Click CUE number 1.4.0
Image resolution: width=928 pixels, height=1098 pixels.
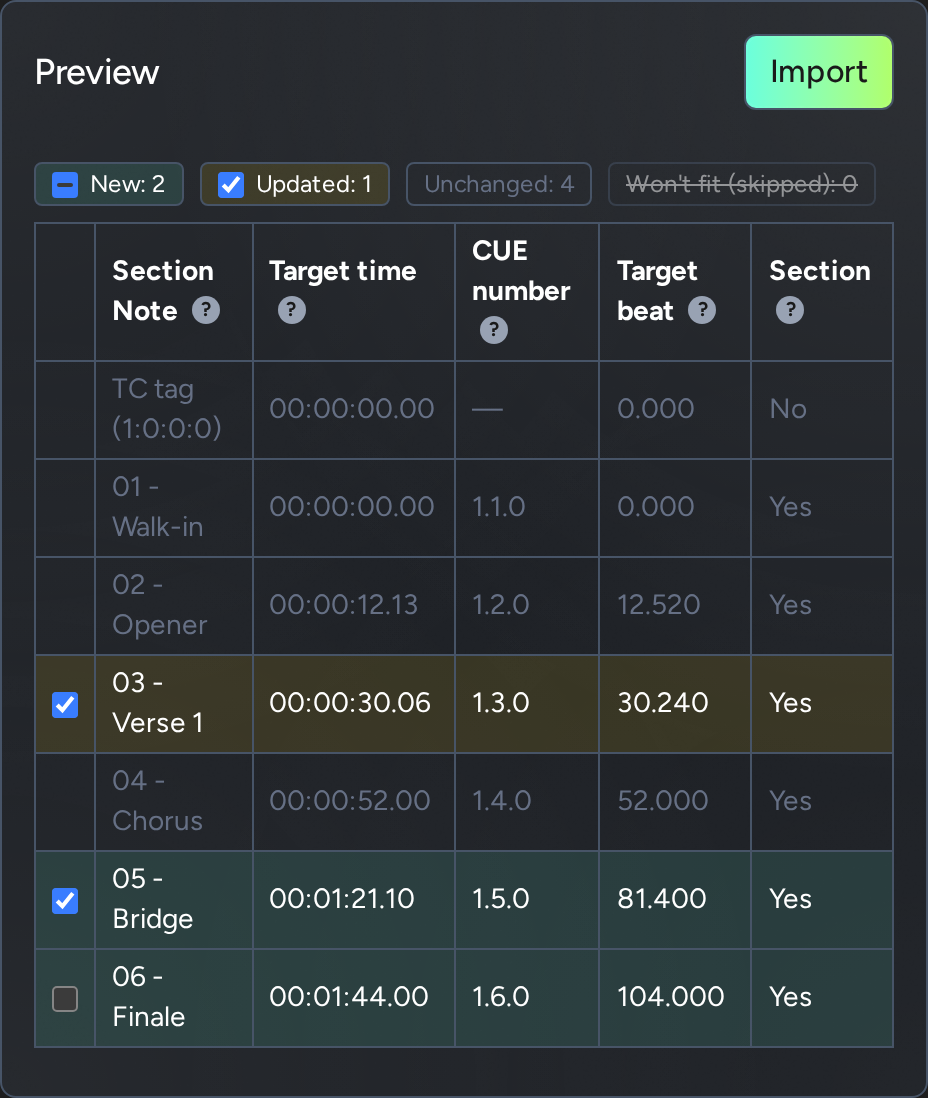[x=501, y=801]
